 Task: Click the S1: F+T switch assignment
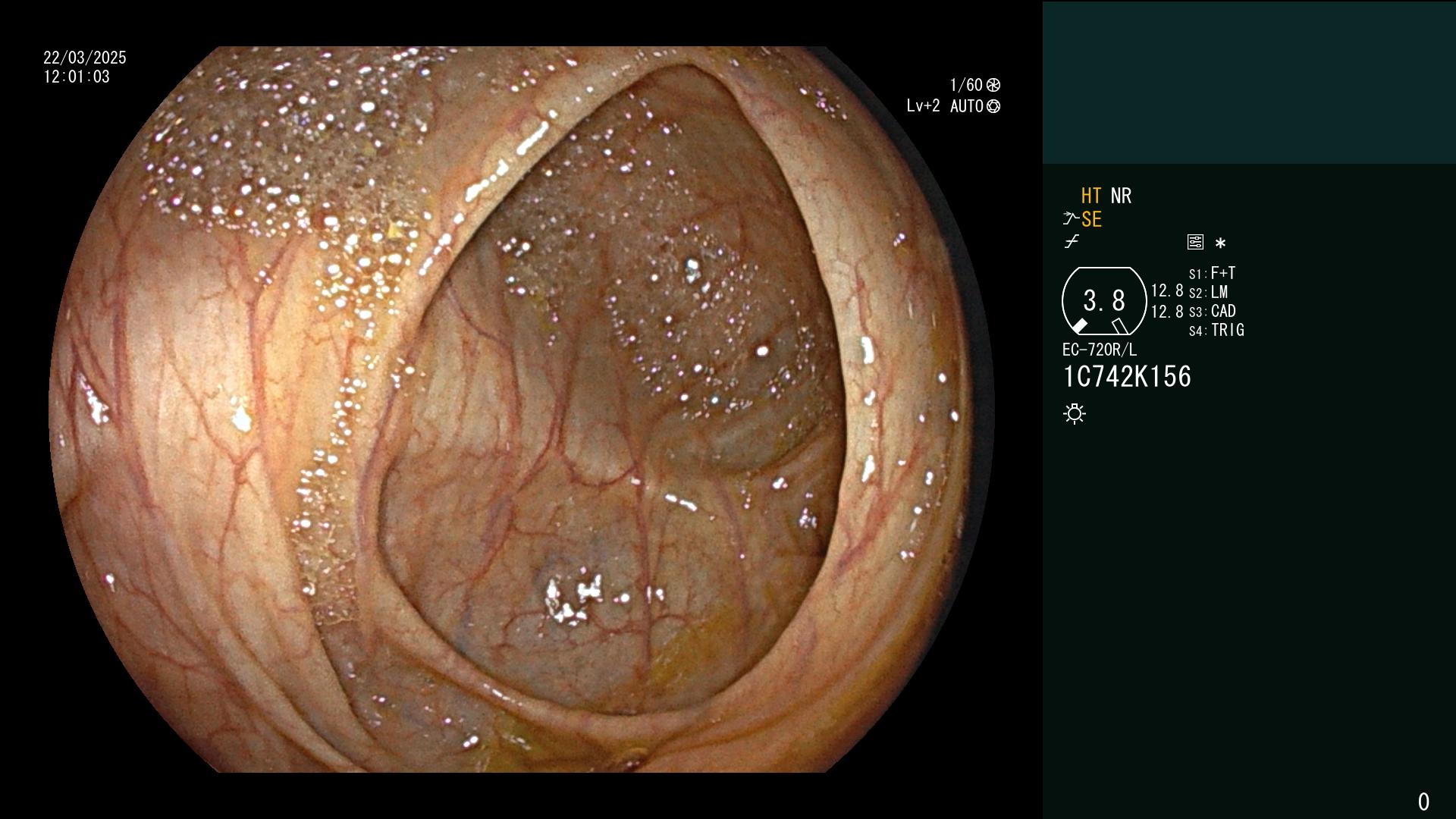[x=1212, y=273]
